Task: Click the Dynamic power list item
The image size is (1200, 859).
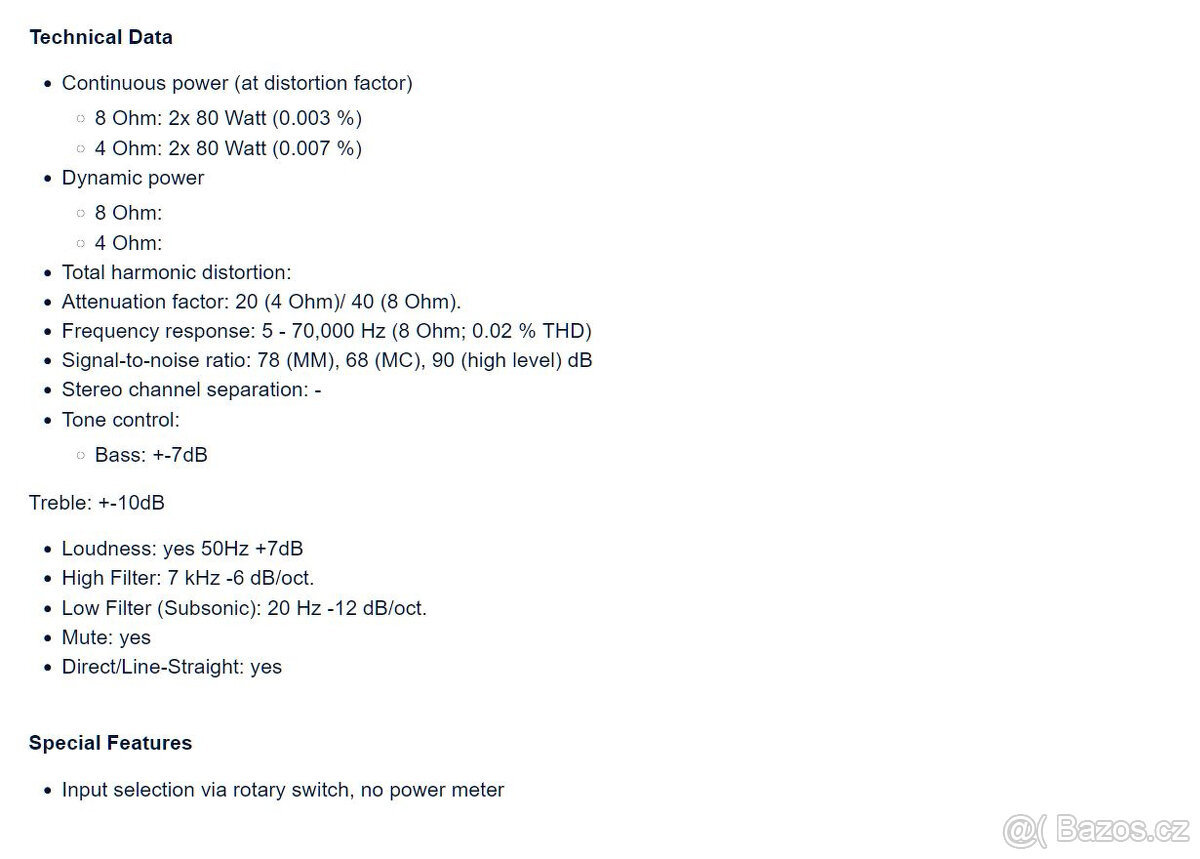Action: 133,178
